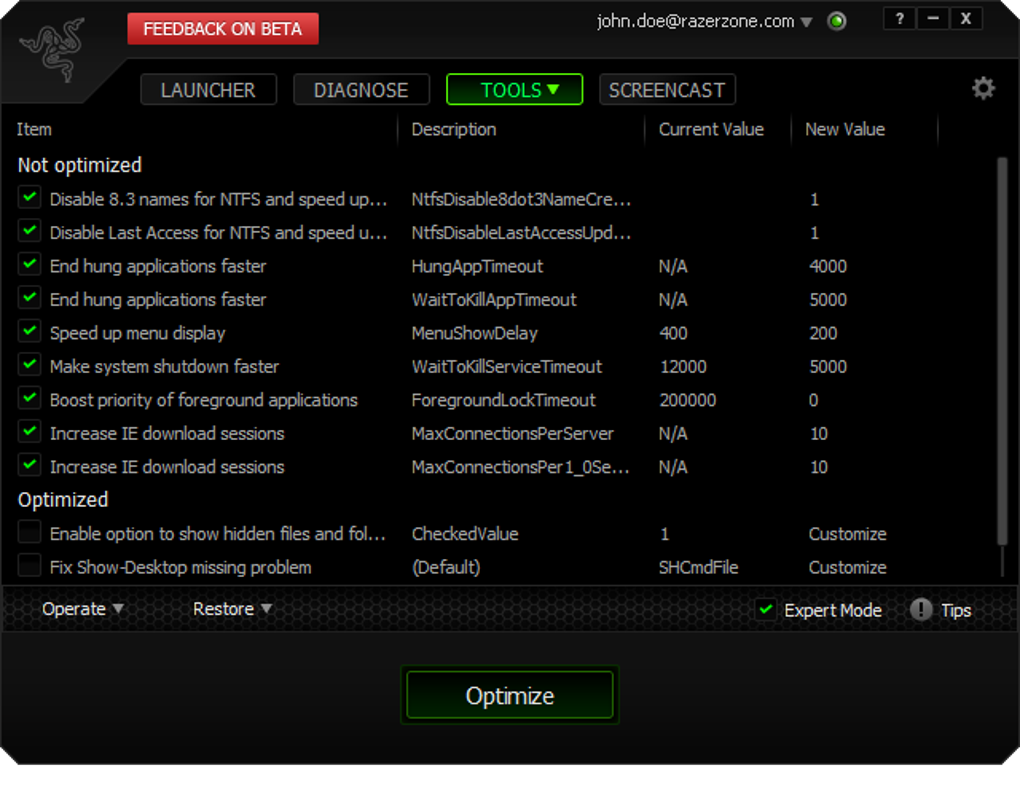This screenshot has width=1020, height=811.
Task: Click the vertical scrollbar of the list
Action: 1002,351
